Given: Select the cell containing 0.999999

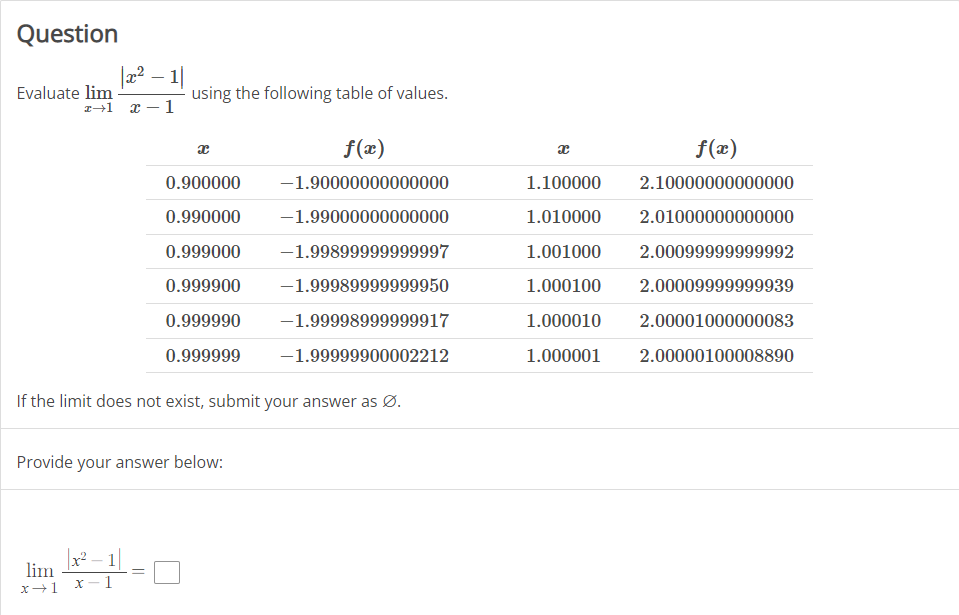Looking at the screenshot, I should pos(202,355).
